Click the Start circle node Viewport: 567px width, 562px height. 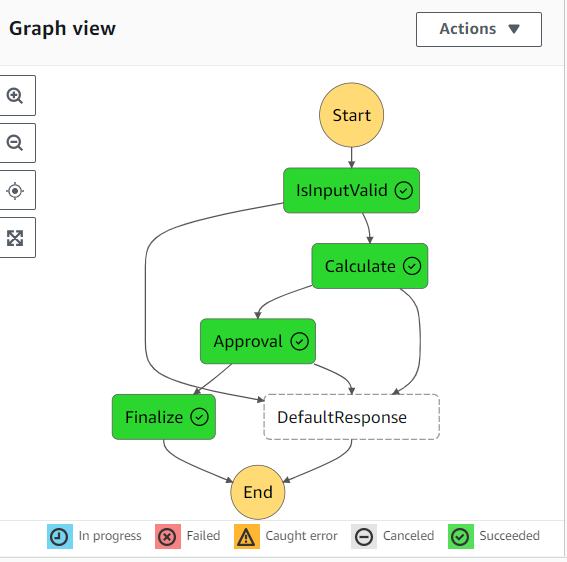click(x=351, y=115)
